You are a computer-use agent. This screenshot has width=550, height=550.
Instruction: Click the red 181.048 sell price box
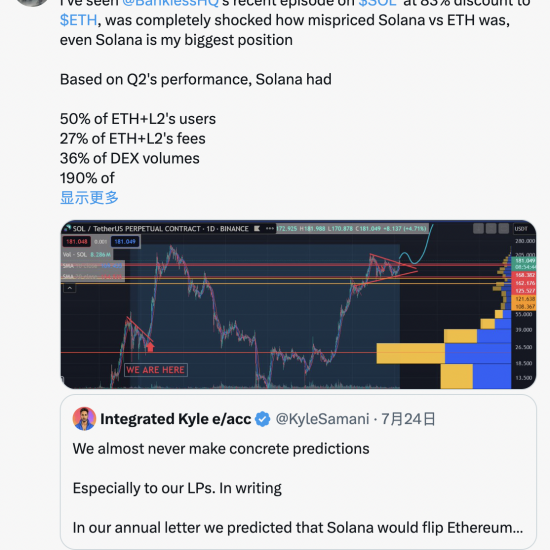[76, 242]
